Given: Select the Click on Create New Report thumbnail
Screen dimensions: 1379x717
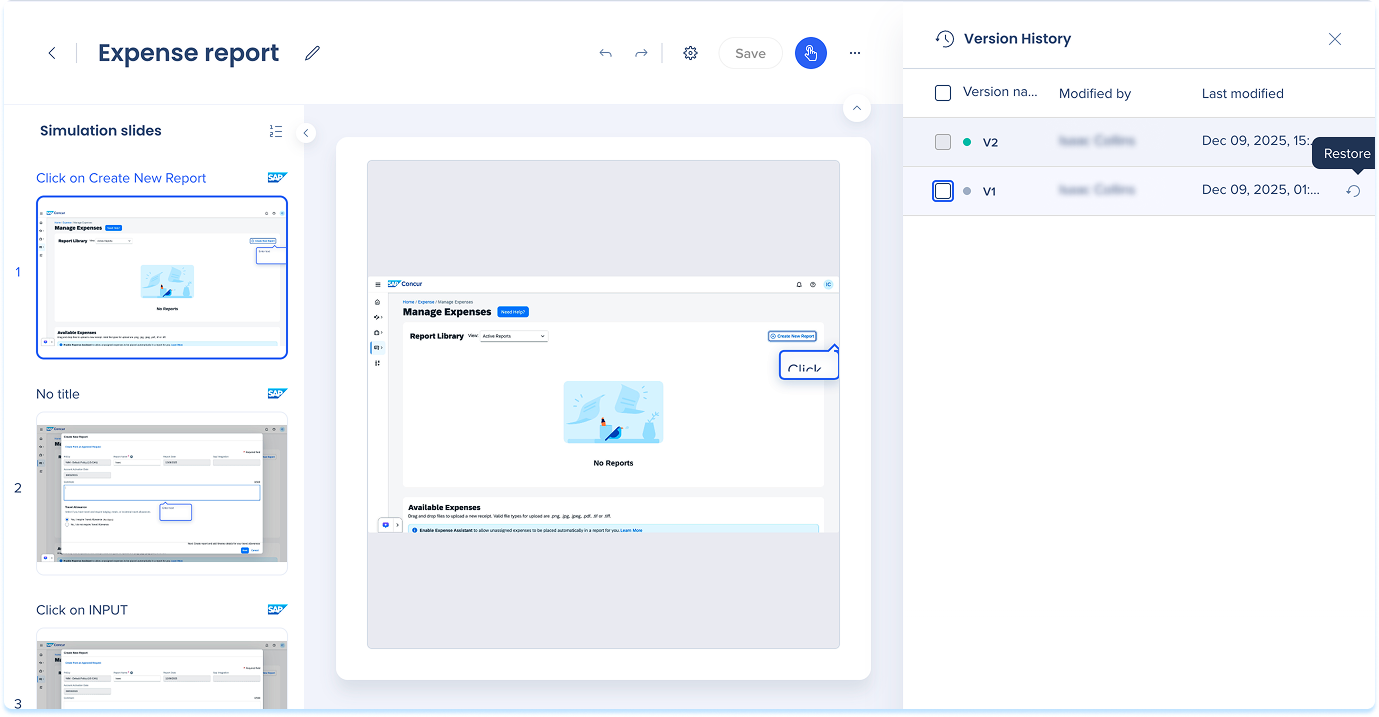Looking at the screenshot, I should click(162, 277).
